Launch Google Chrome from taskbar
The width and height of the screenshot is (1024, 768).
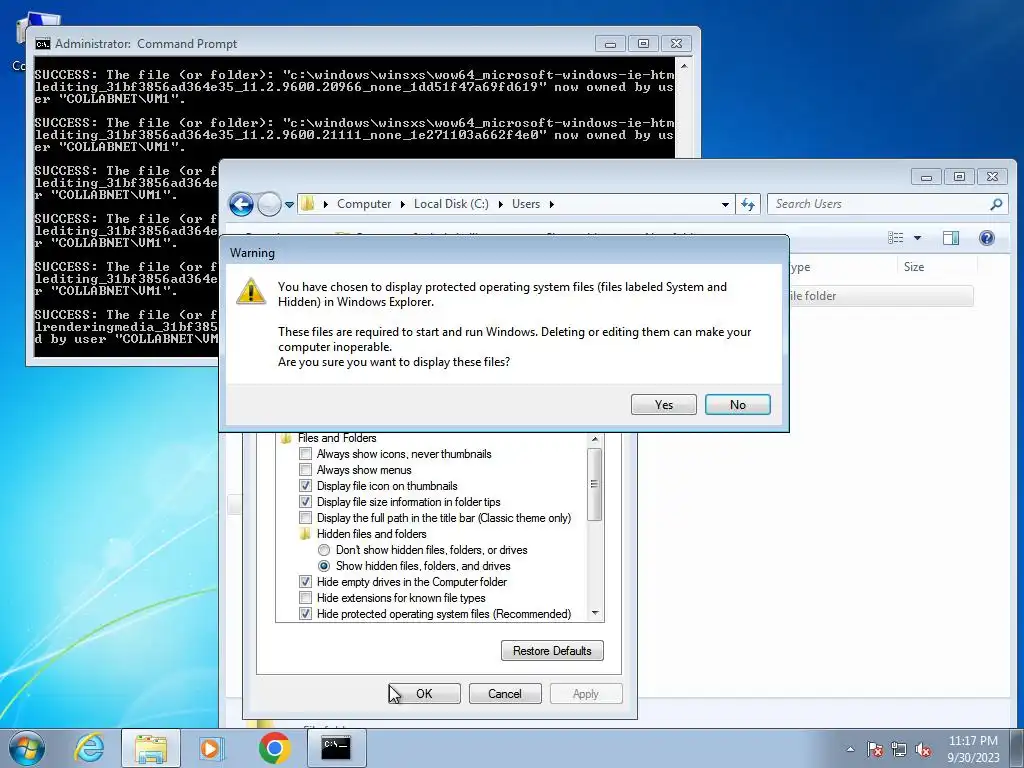pos(274,748)
